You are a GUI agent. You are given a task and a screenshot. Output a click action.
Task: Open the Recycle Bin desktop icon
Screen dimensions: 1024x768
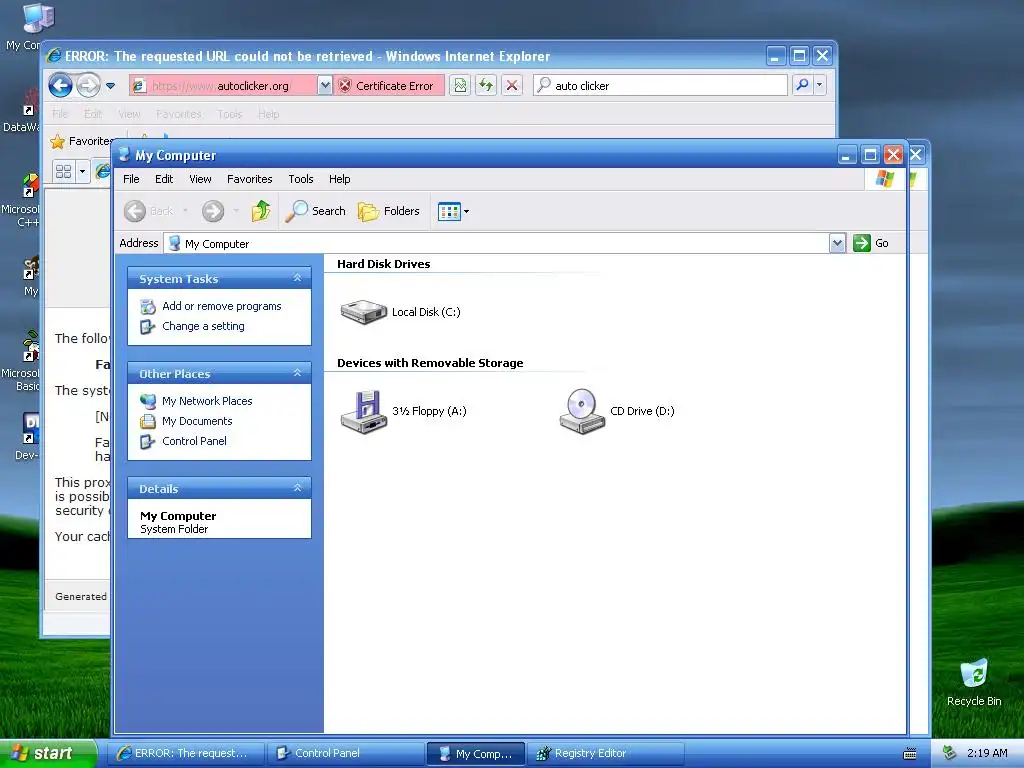[x=974, y=682]
